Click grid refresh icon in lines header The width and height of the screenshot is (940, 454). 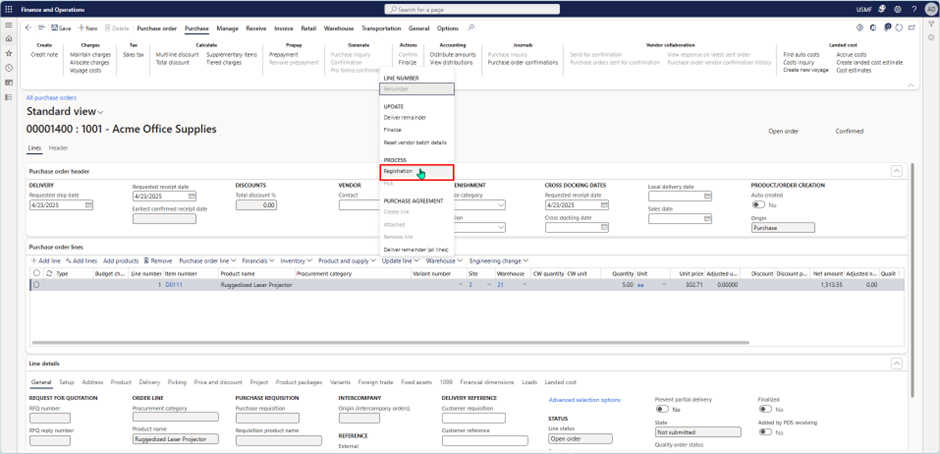click(x=49, y=273)
